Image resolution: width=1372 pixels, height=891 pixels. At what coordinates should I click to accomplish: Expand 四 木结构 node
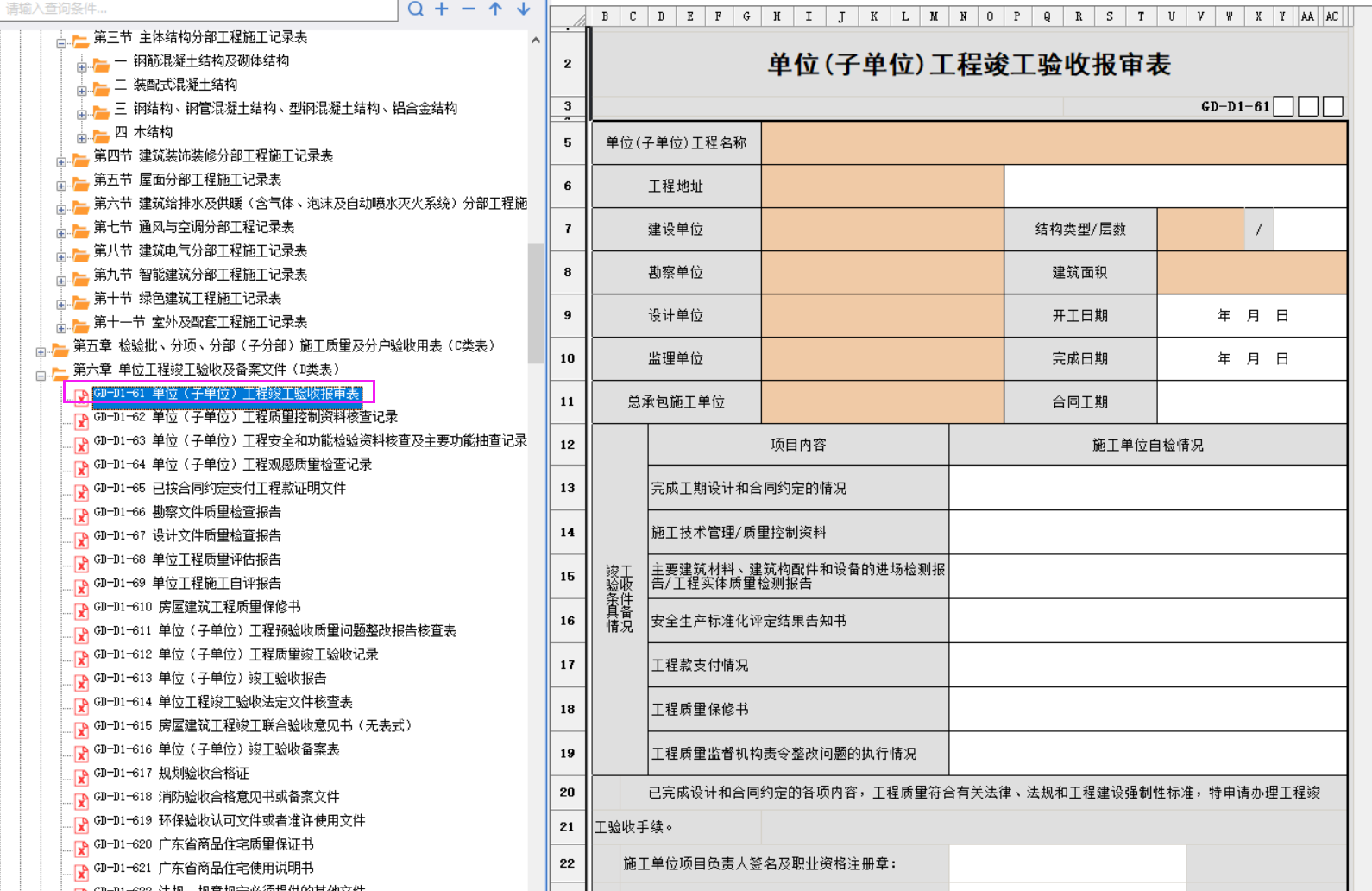[82, 138]
